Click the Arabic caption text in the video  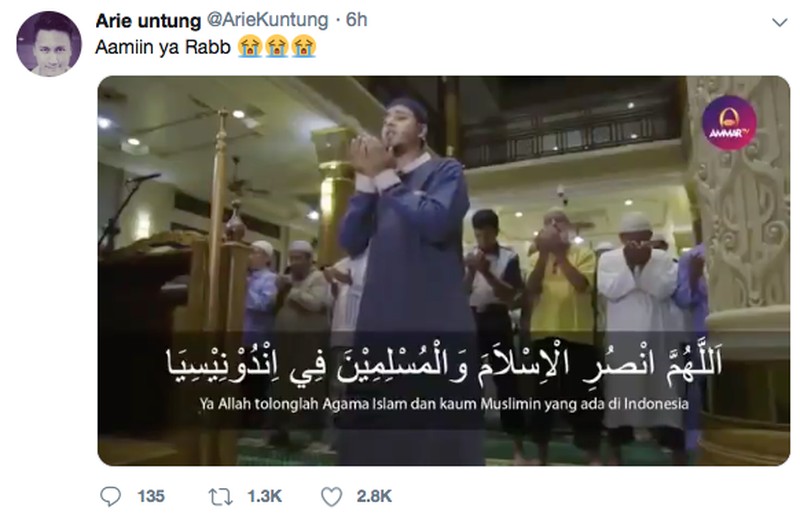tap(444, 364)
